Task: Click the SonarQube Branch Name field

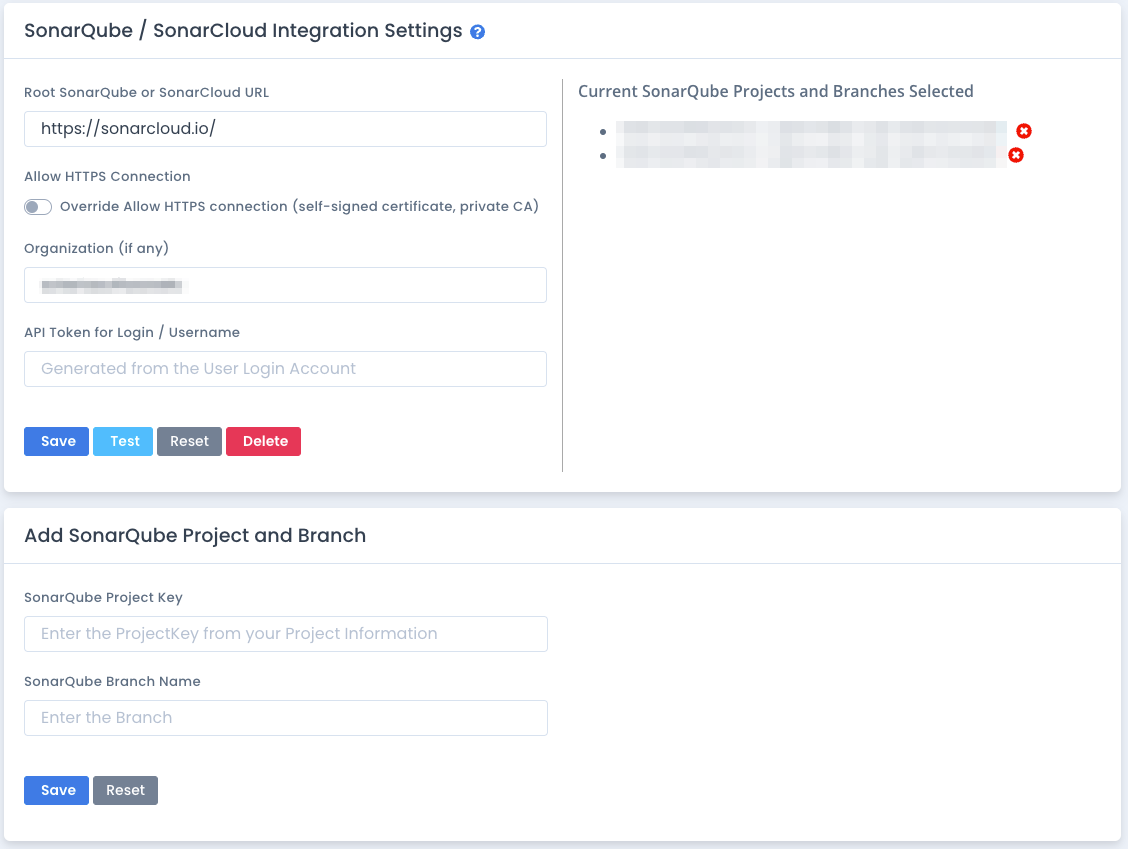Action: 286,718
